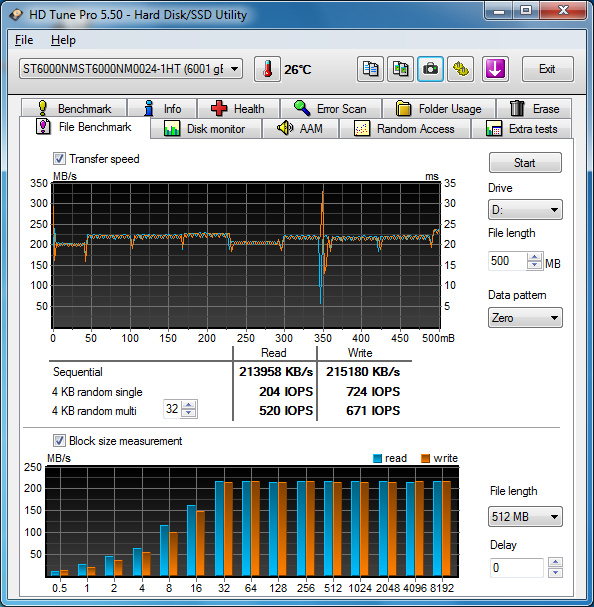Switch to the Info tab

point(162,108)
